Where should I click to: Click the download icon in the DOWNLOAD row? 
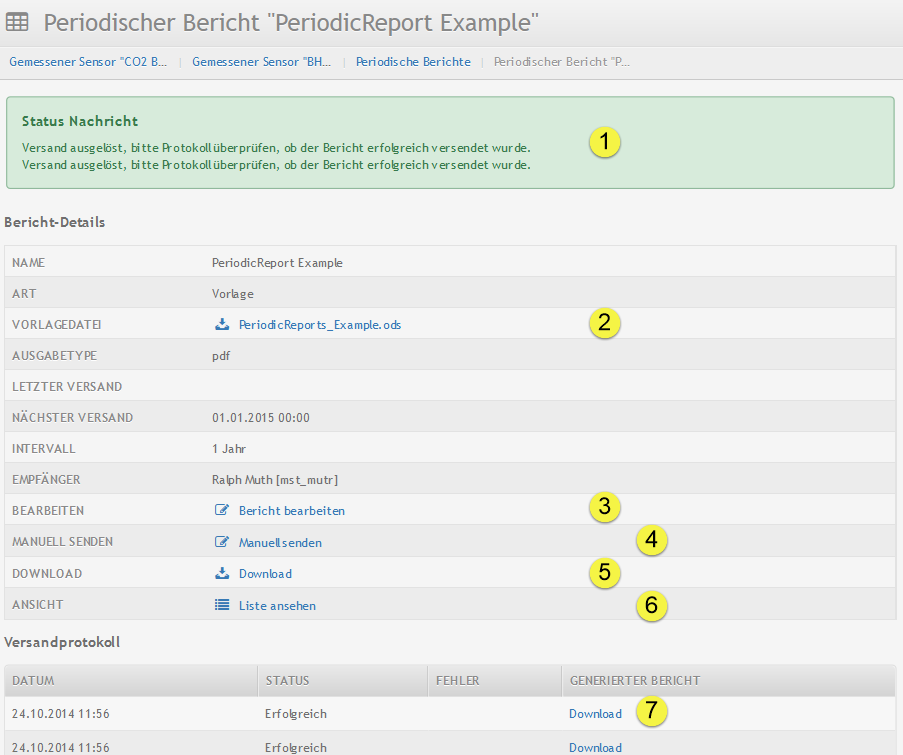(222, 573)
